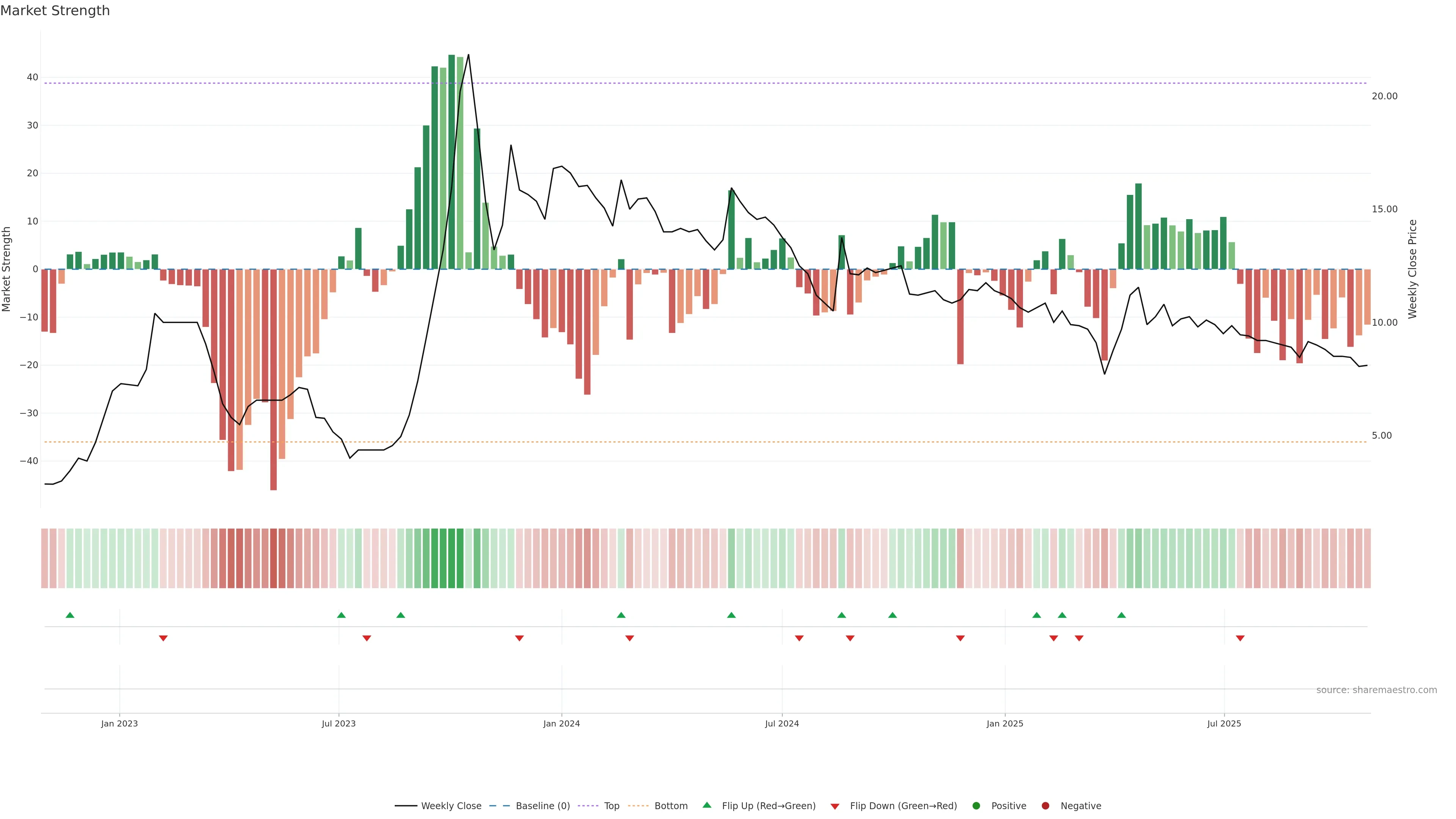Viewport: 1456px width, 819px height.
Task: Click the last red flip-down marker
Action: pyautogui.click(x=1240, y=638)
